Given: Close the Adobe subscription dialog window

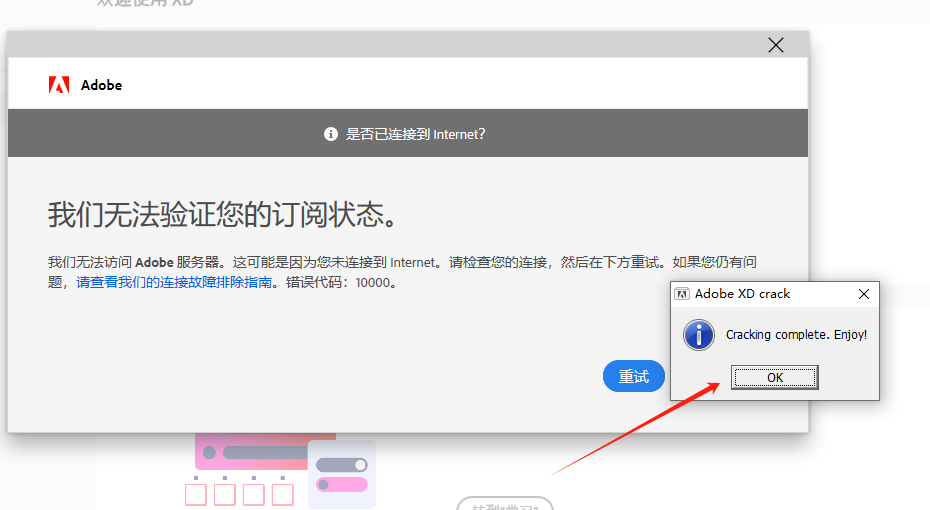Looking at the screenshot, I should [775, 45].
